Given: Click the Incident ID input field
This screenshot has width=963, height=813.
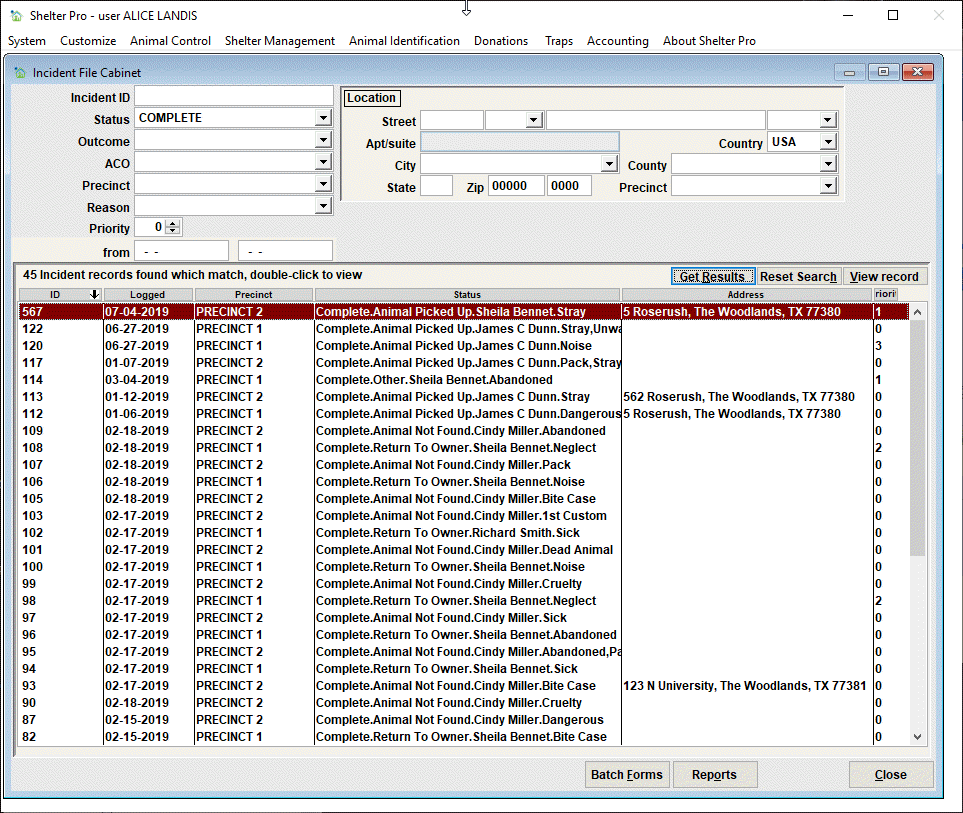Looking at the screenshot, I should 233,96.
